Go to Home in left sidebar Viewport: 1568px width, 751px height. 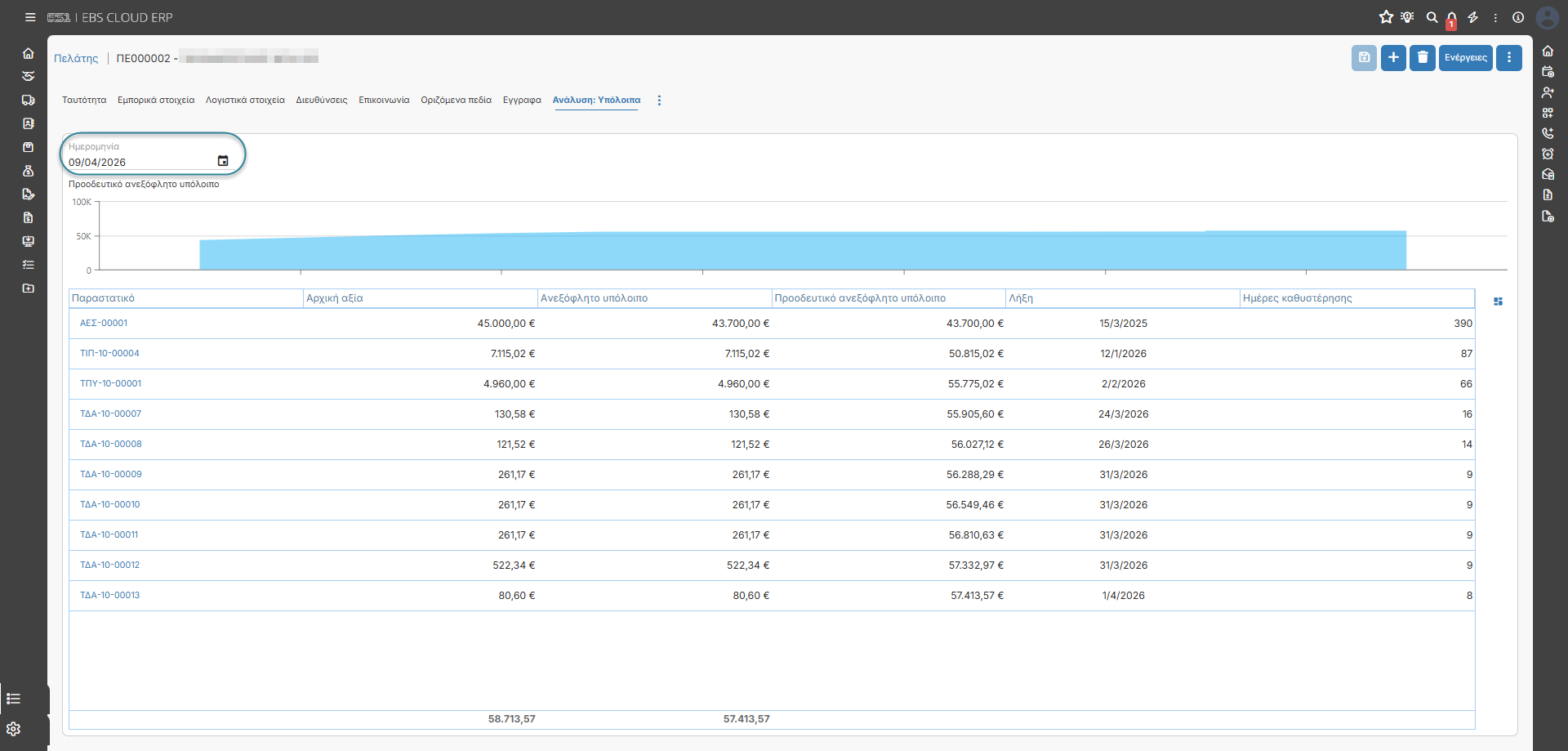(x=29, y=53)
